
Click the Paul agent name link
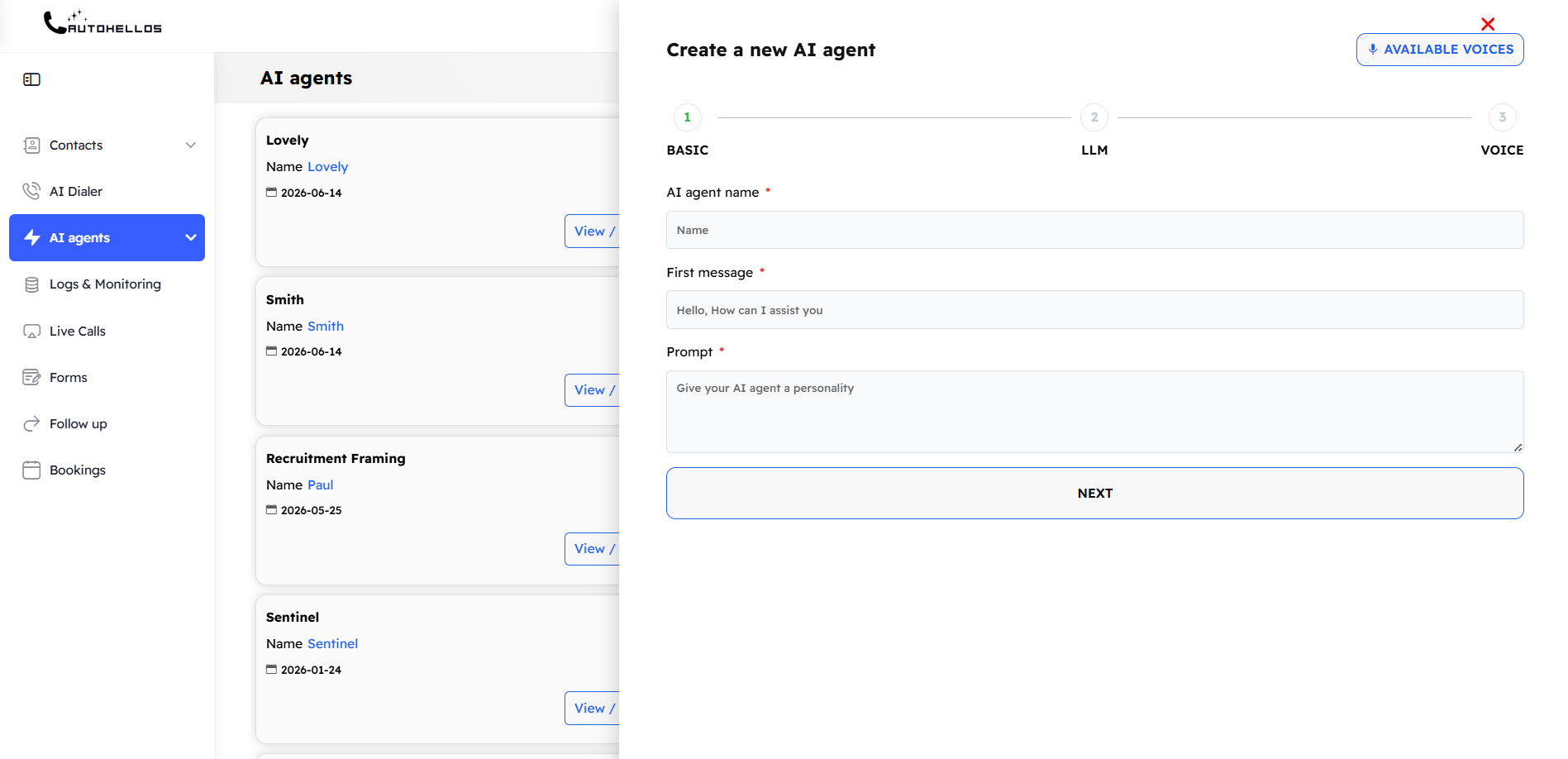click(321, 485)
